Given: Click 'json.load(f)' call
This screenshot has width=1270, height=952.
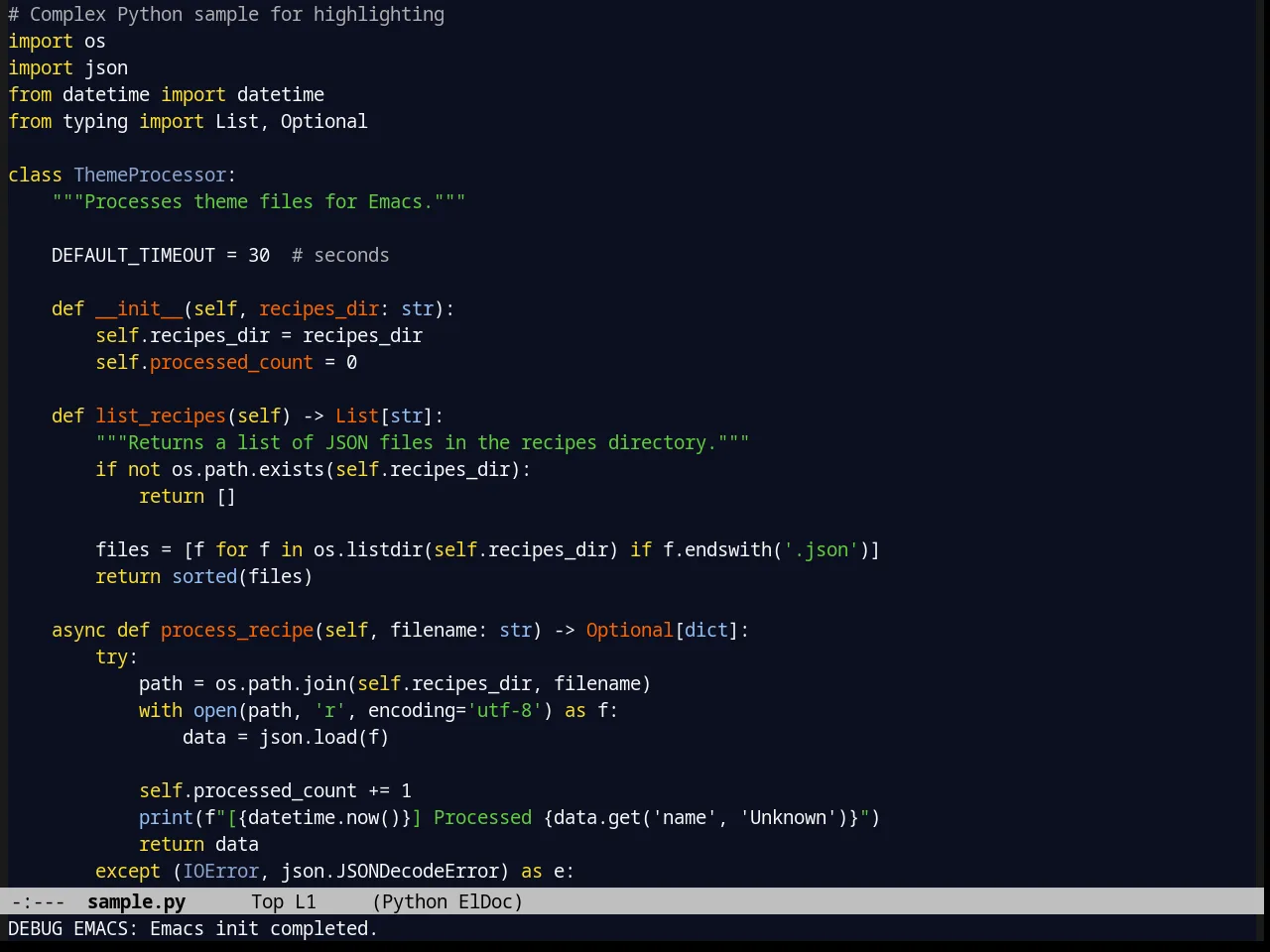Looking at the screenshot, I should pos(324,737).
